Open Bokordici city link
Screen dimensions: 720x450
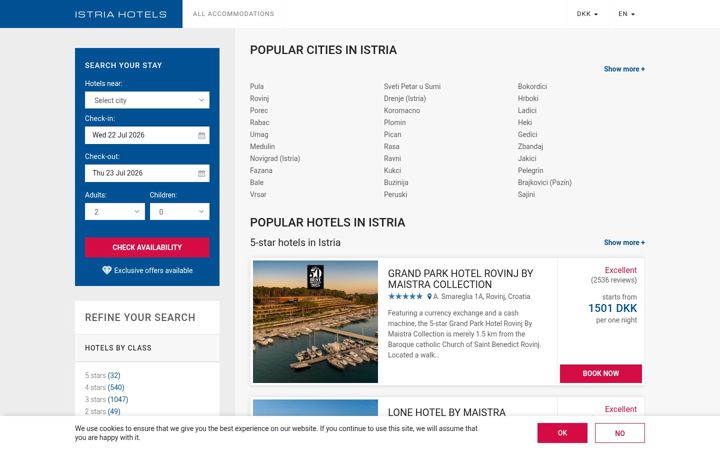(532, 86)
